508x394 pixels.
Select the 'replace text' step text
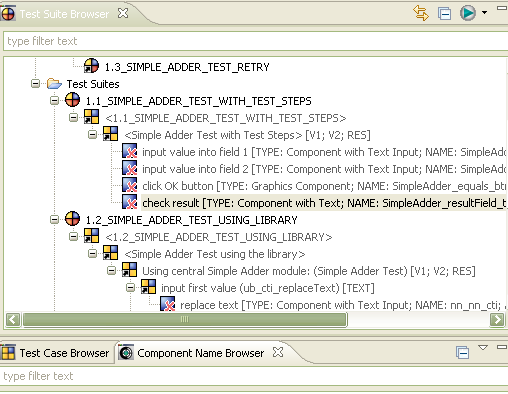pos(209,305)
